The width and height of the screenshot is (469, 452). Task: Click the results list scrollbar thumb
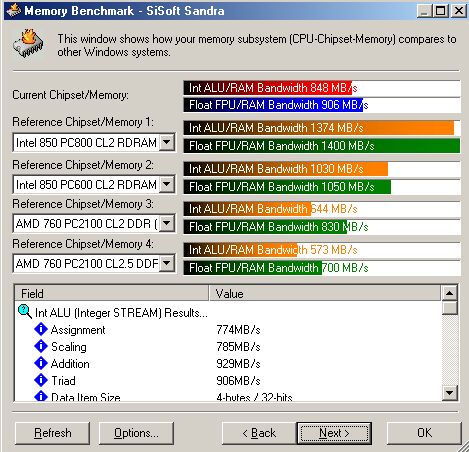tap(449, 308)
